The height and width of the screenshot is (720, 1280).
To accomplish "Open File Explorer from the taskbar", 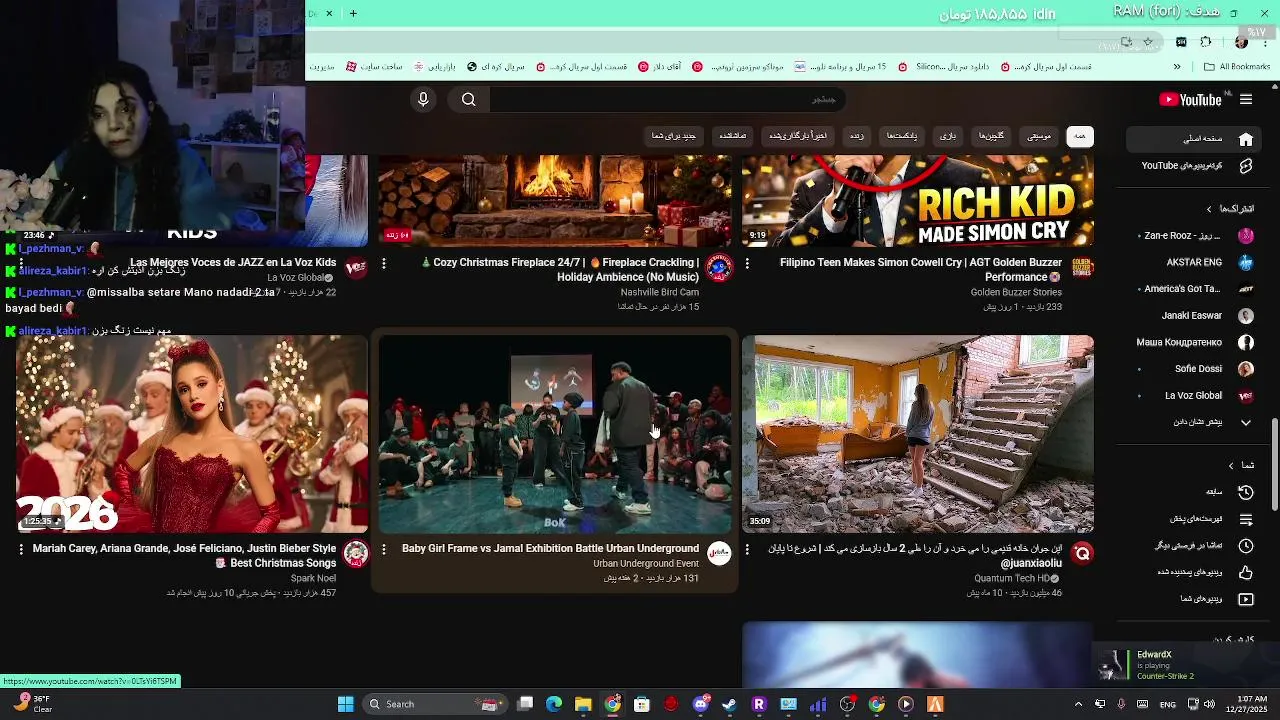I will (x=583, y=704).
